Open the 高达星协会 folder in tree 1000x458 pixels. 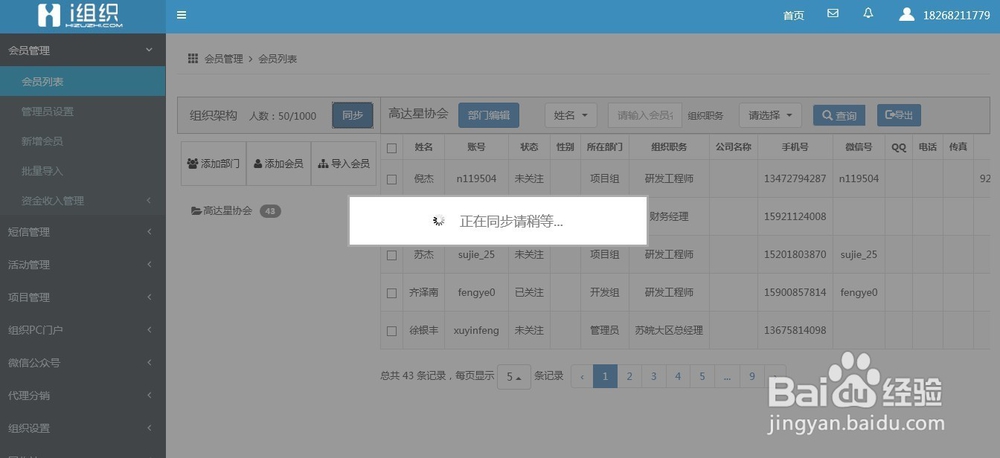[221, 211]
